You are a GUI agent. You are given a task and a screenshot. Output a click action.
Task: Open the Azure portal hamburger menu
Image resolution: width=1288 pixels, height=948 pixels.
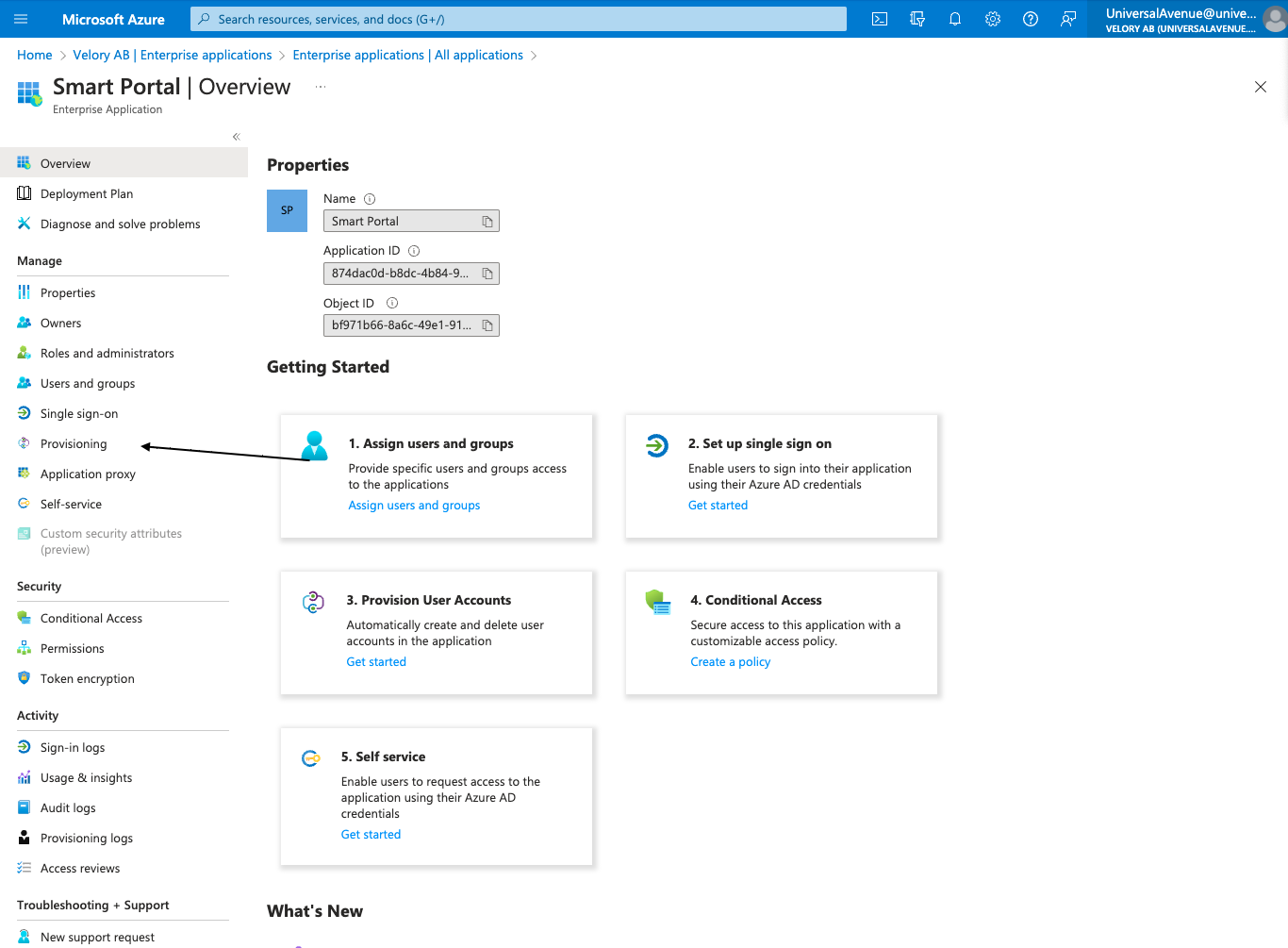point(22,19)
